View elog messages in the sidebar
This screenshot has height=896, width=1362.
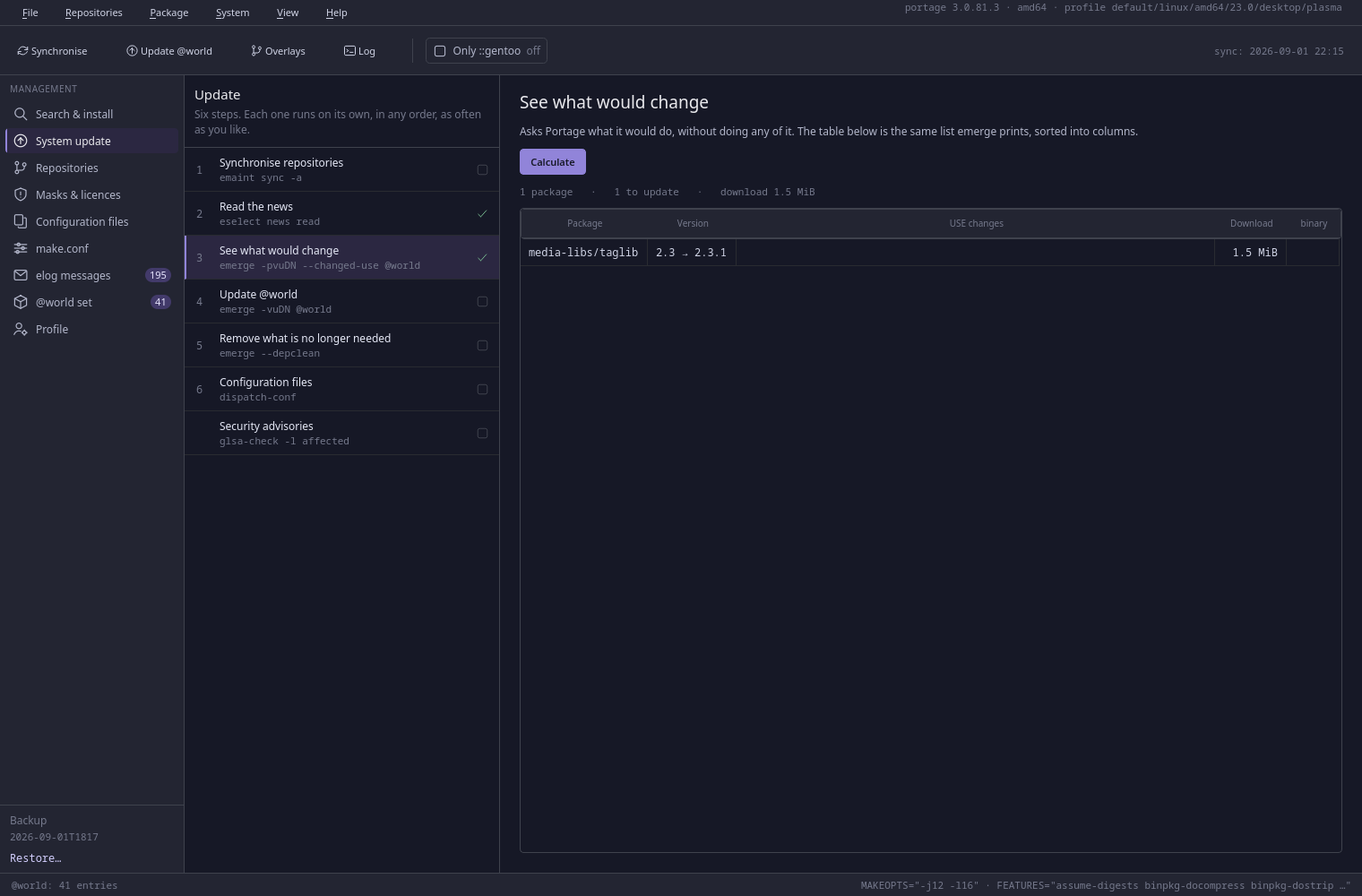click(x=91, y=275)
